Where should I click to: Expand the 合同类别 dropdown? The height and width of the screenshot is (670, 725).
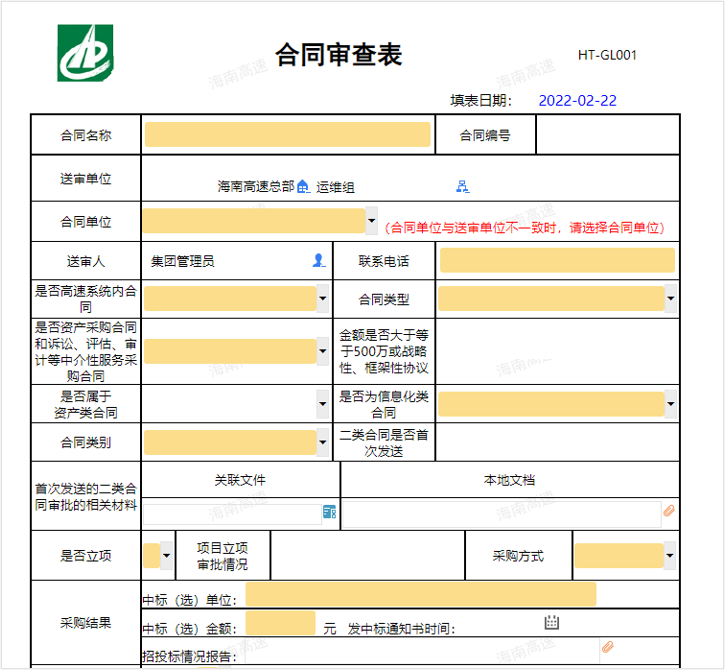click(323, 442)
